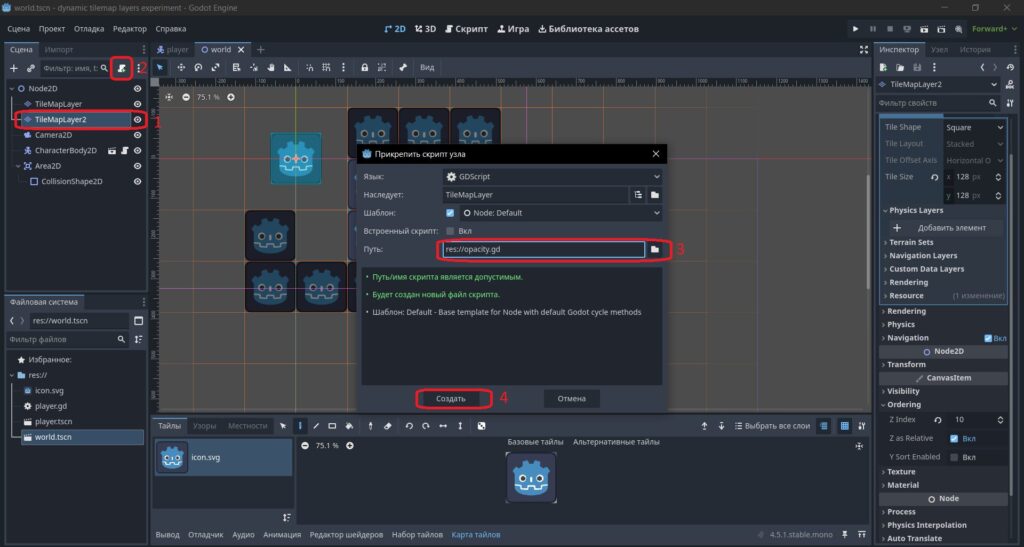The height and width of the screenshot is (547, 1024).
Task: Select the Scale Mode tool
Action: tap(215, 67)
